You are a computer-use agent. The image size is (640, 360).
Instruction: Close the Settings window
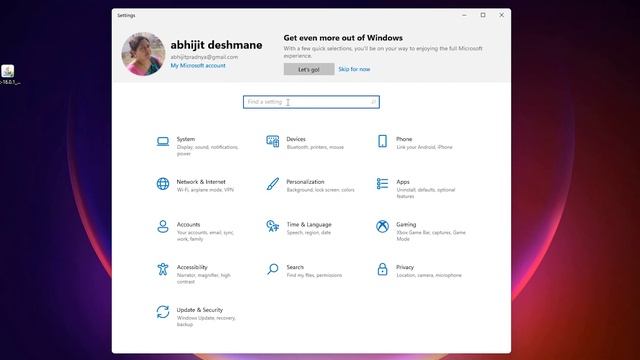click(x=502, y=15)
